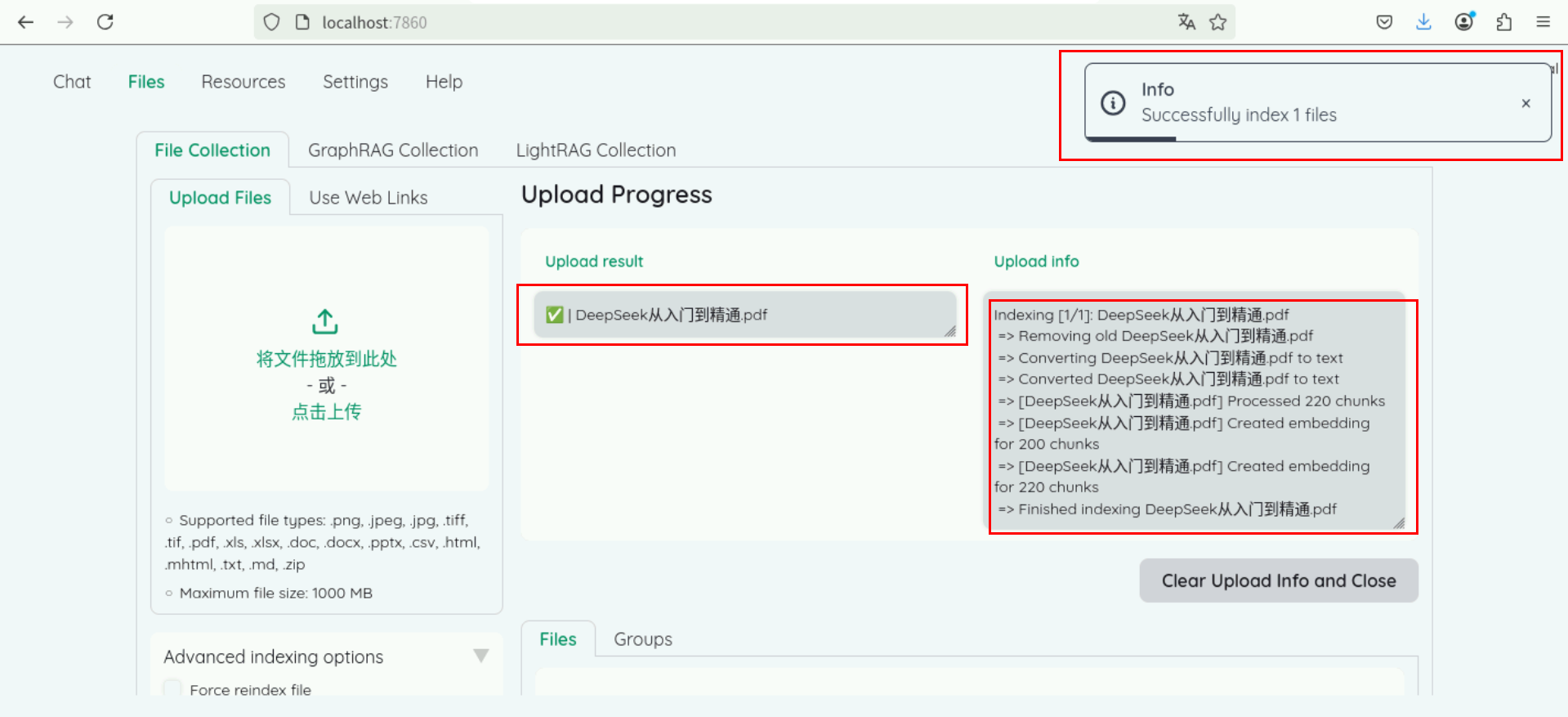Viewport: 1568px width, 717px height.
Task: Go back with the browser back arrow
Action: 25,22
